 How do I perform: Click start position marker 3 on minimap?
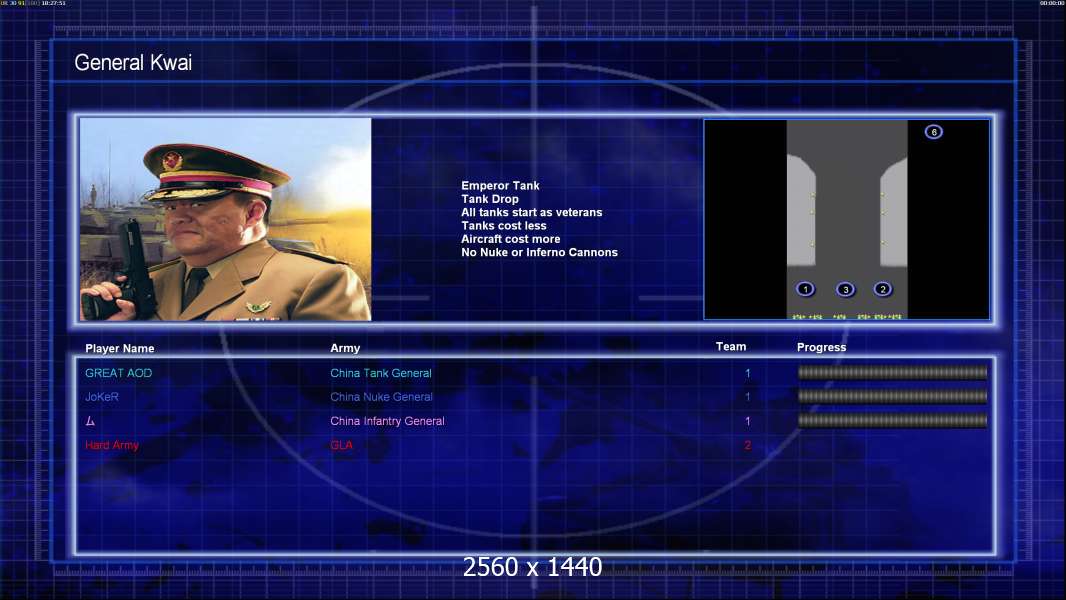pyautogui.click(x=845, y=289)
